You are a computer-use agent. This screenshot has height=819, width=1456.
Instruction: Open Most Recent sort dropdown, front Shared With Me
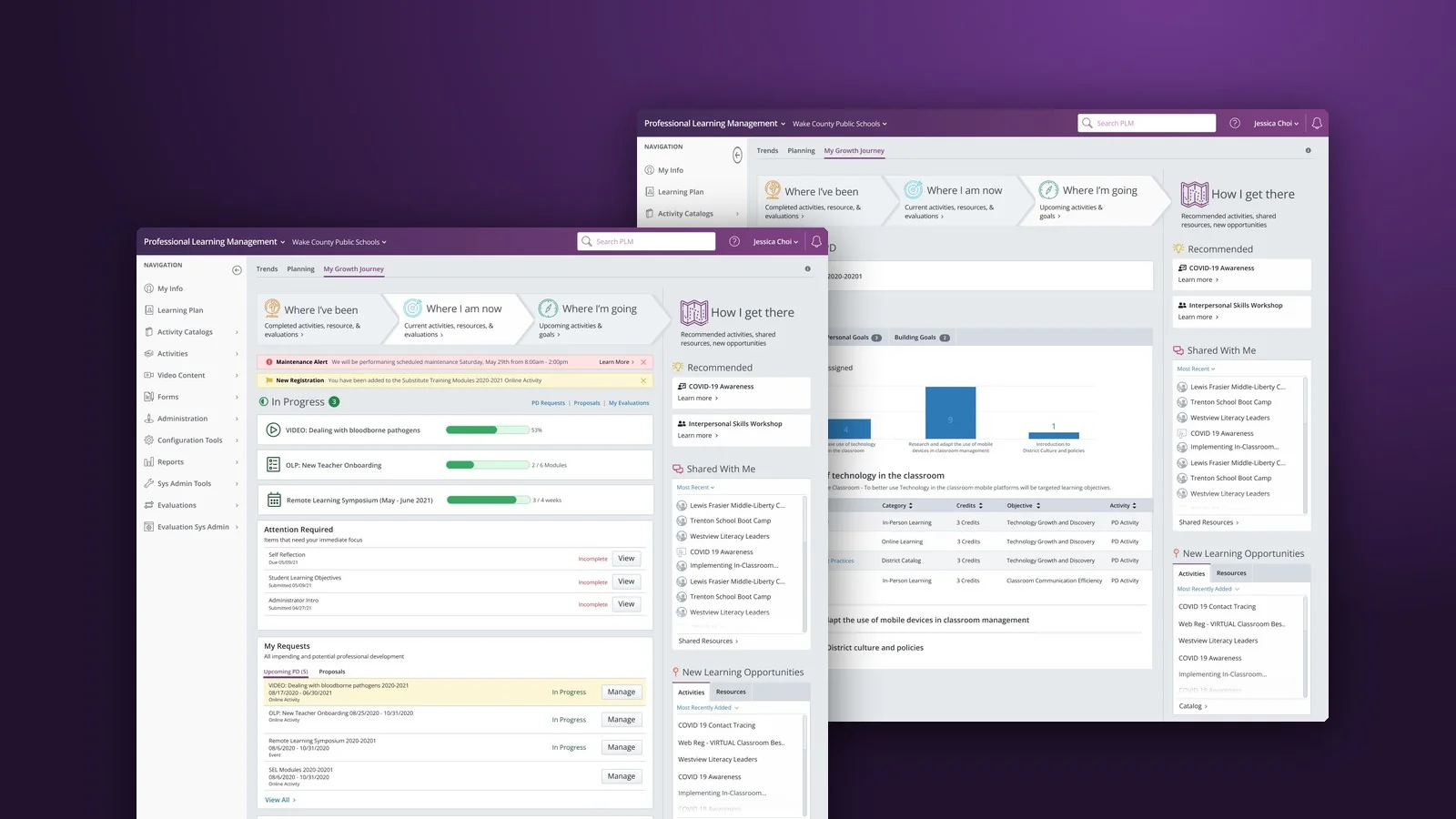695,487
